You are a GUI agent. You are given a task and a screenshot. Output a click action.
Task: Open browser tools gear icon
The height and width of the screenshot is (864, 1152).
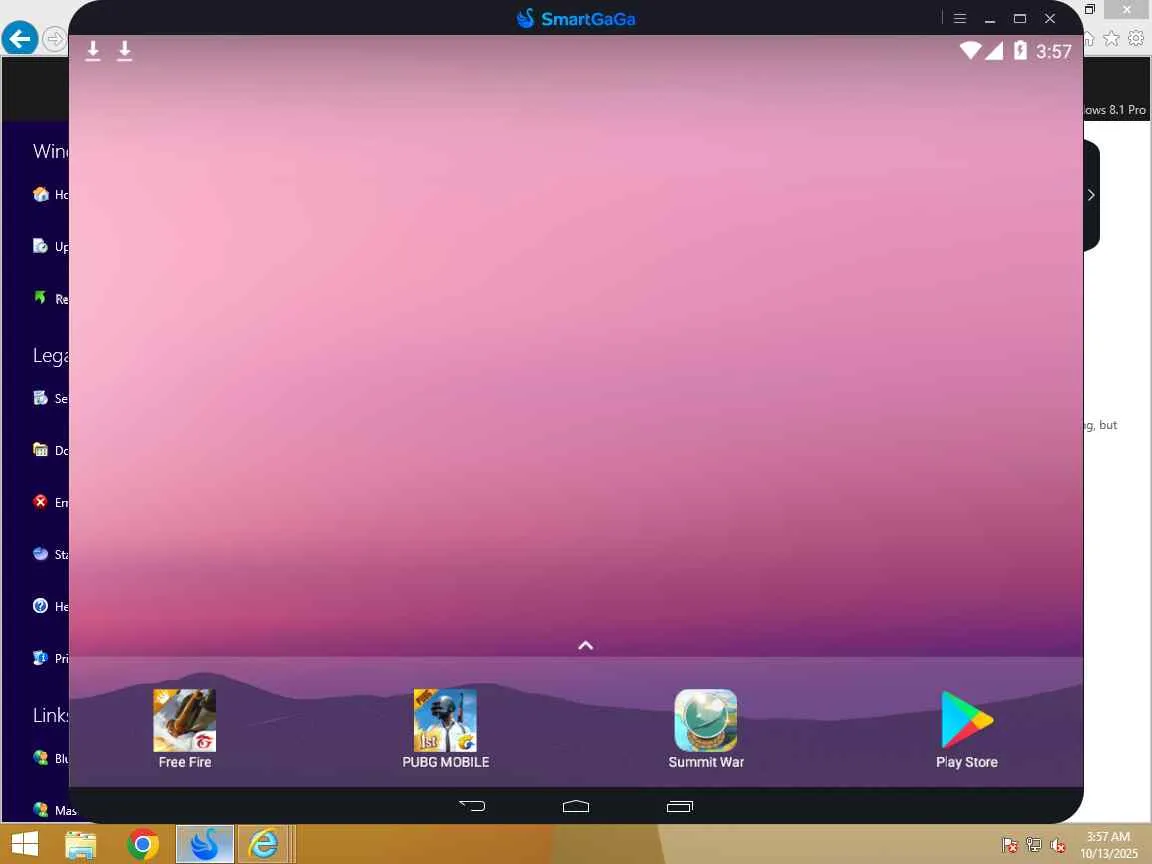[x=1137, y=38]
